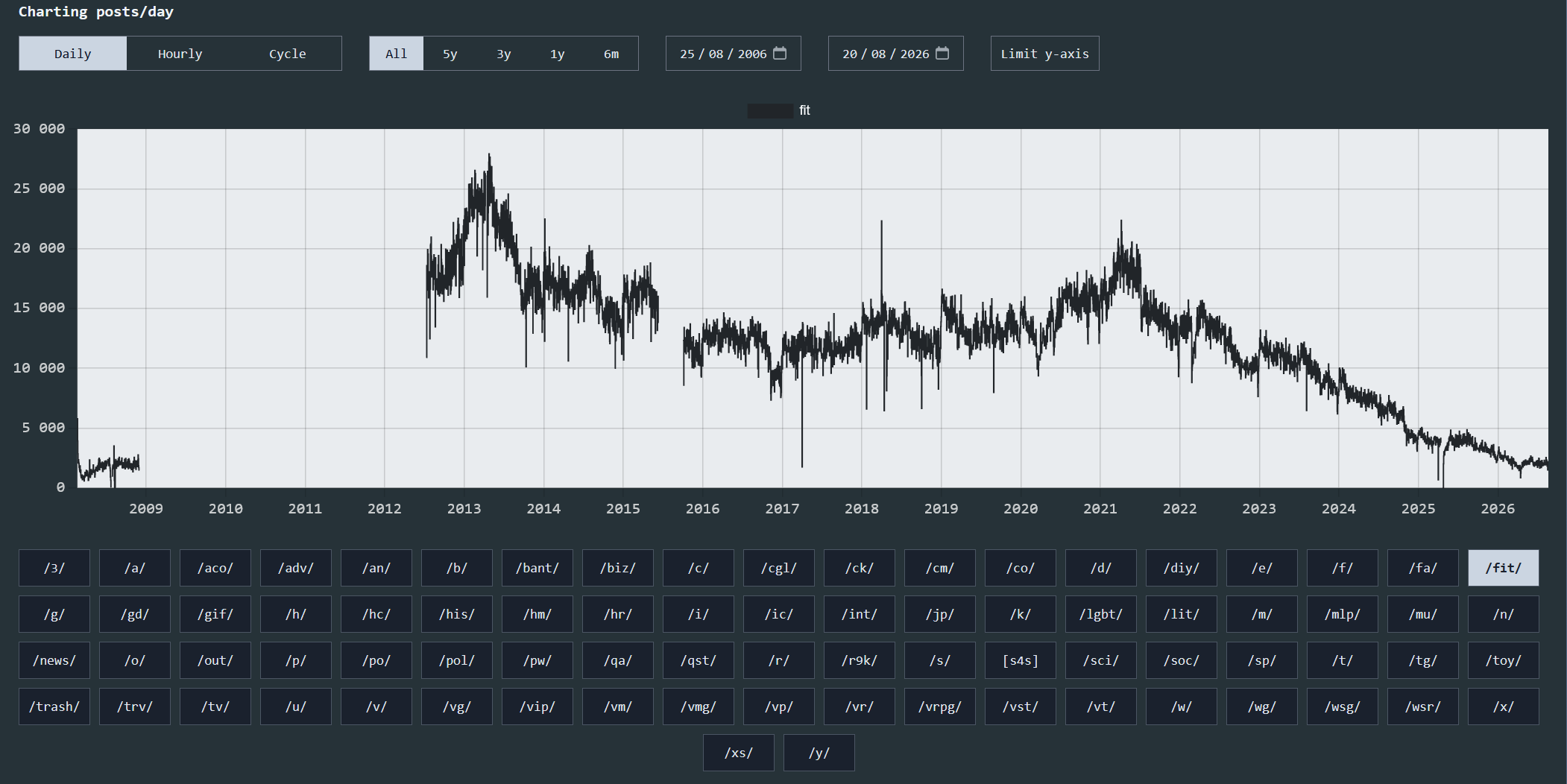This screenshot has height=784, width=1567.
Task: Choose the /biz/ board
Action: (618, 568)
